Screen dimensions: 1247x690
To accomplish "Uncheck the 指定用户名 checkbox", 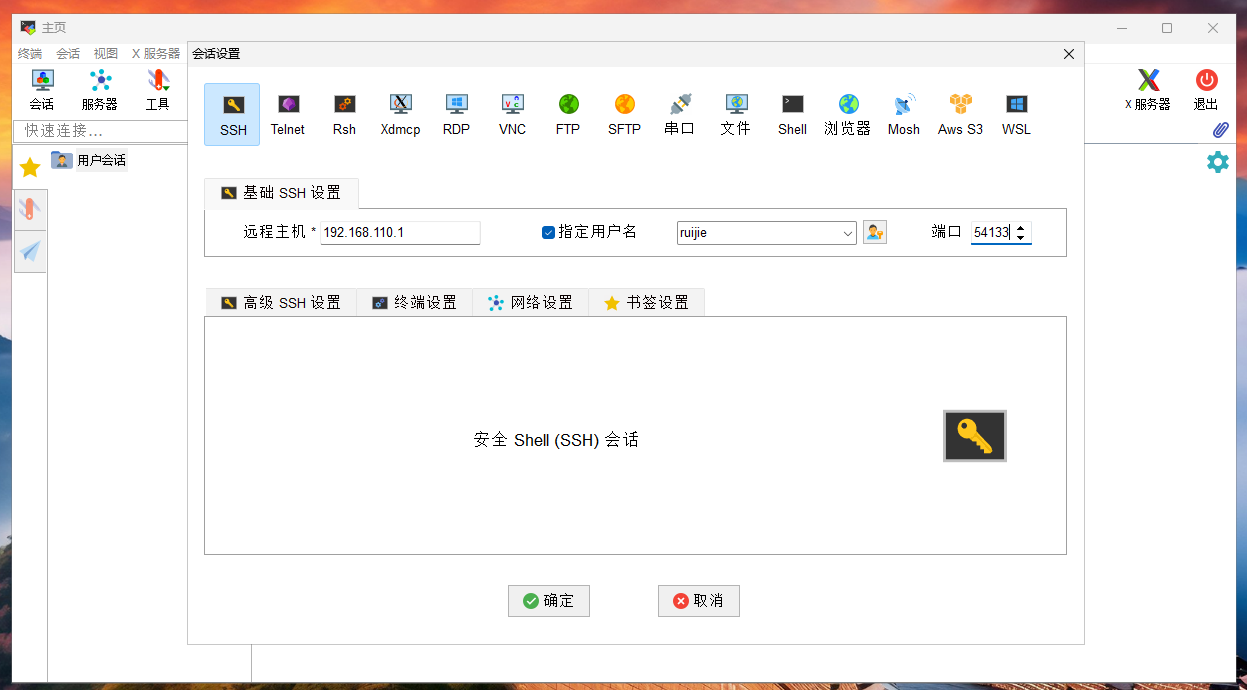I will pos(548,232).
